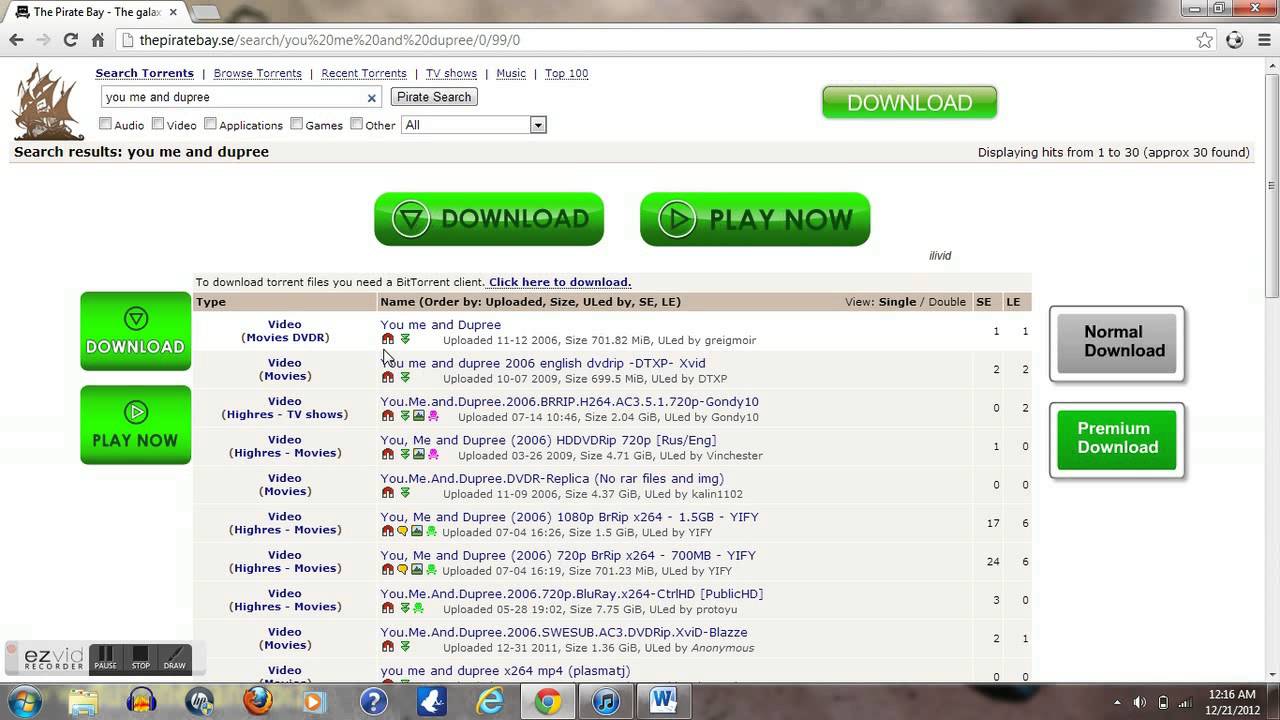
Task: Click green skull icon on the protoyu row
Action: [418, 608]
